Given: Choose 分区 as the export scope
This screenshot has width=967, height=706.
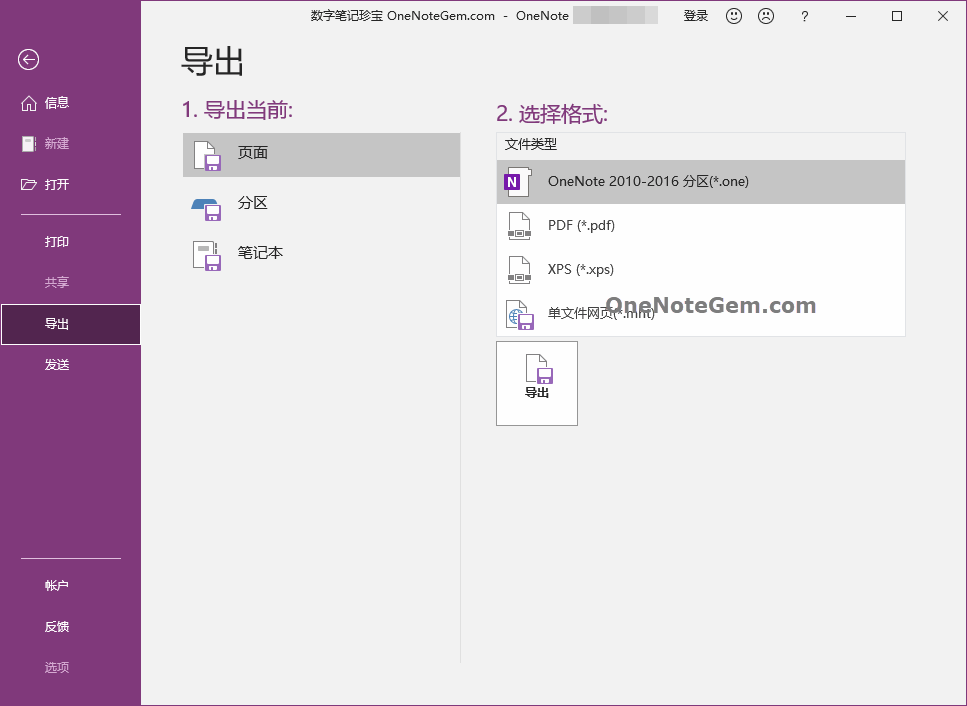Looking at the screenshot, I should click(321, 204).
